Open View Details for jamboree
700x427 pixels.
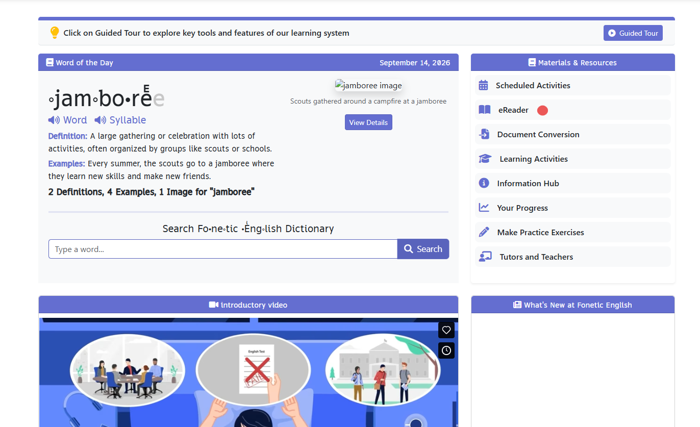click(x=368, y=122)
